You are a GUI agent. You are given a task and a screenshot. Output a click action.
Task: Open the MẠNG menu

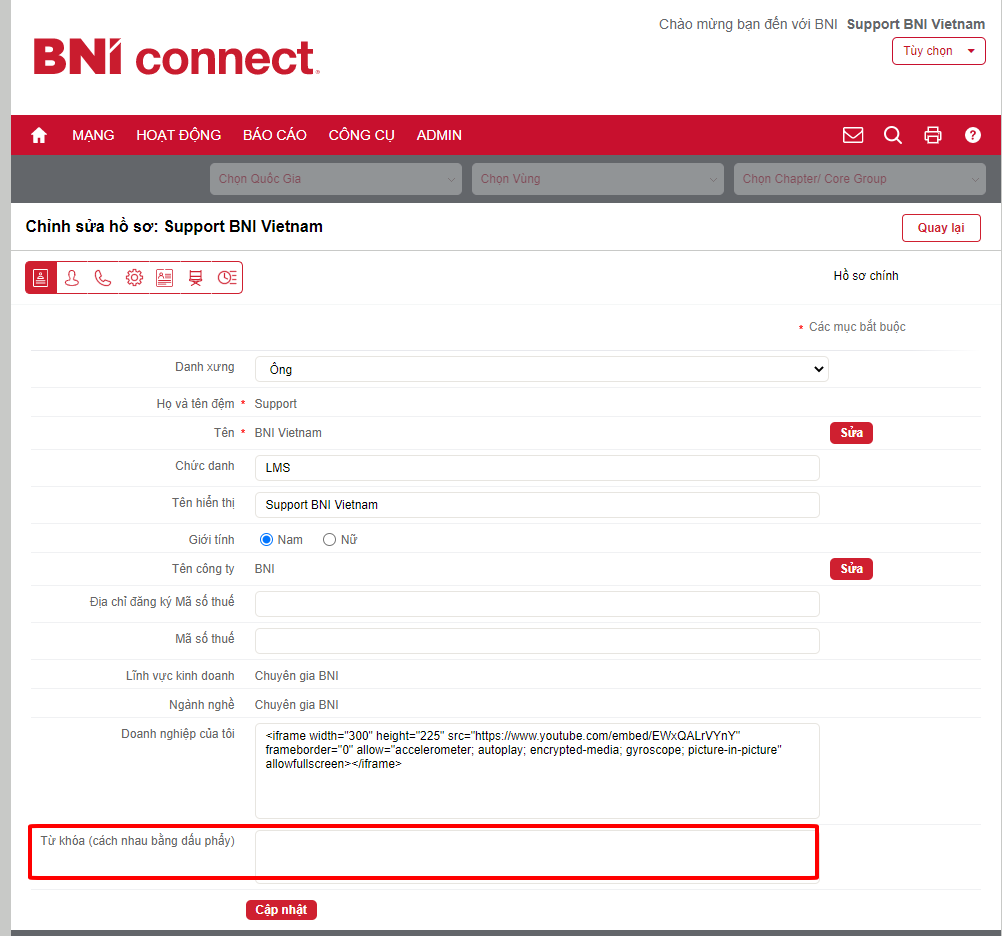[93, 135]
